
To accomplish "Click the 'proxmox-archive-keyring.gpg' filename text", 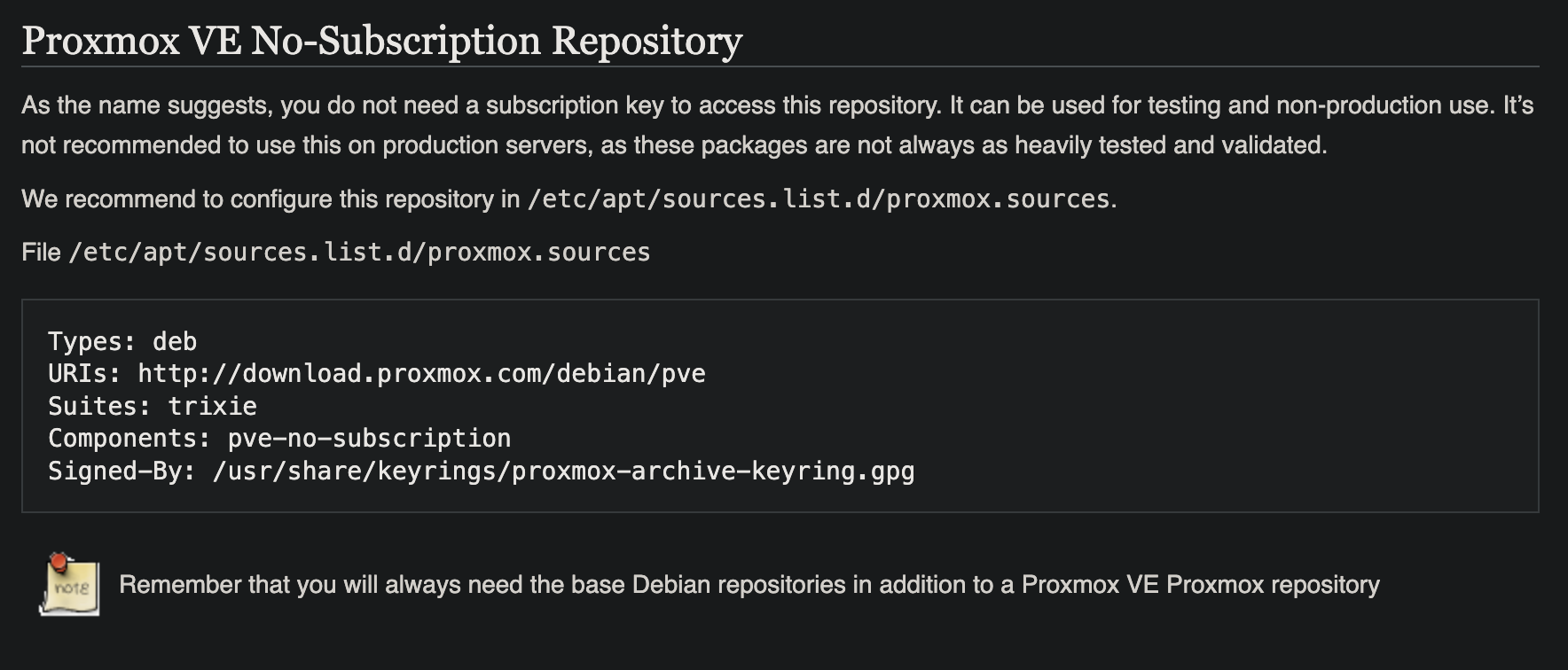I will point(712,471).
